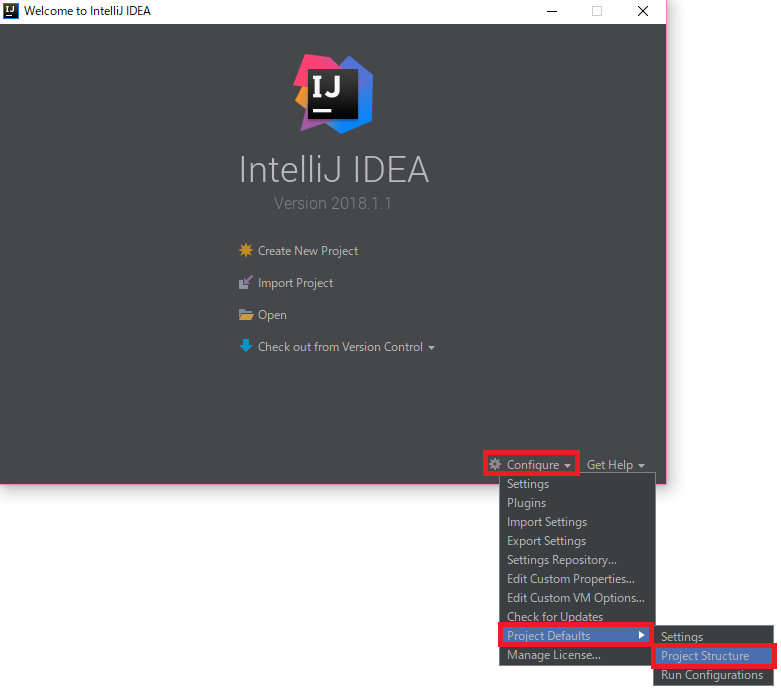
Task: Select Settings in the Project Defaults submenu
Action: point(713,637)
